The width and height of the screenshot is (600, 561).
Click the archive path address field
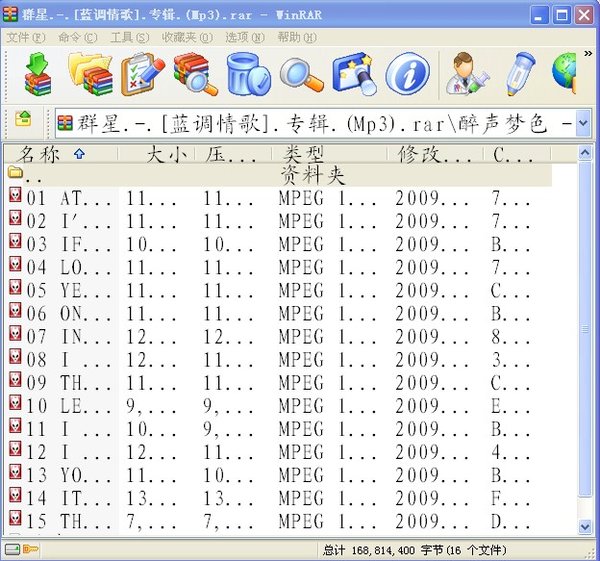[x=316, y=123]
